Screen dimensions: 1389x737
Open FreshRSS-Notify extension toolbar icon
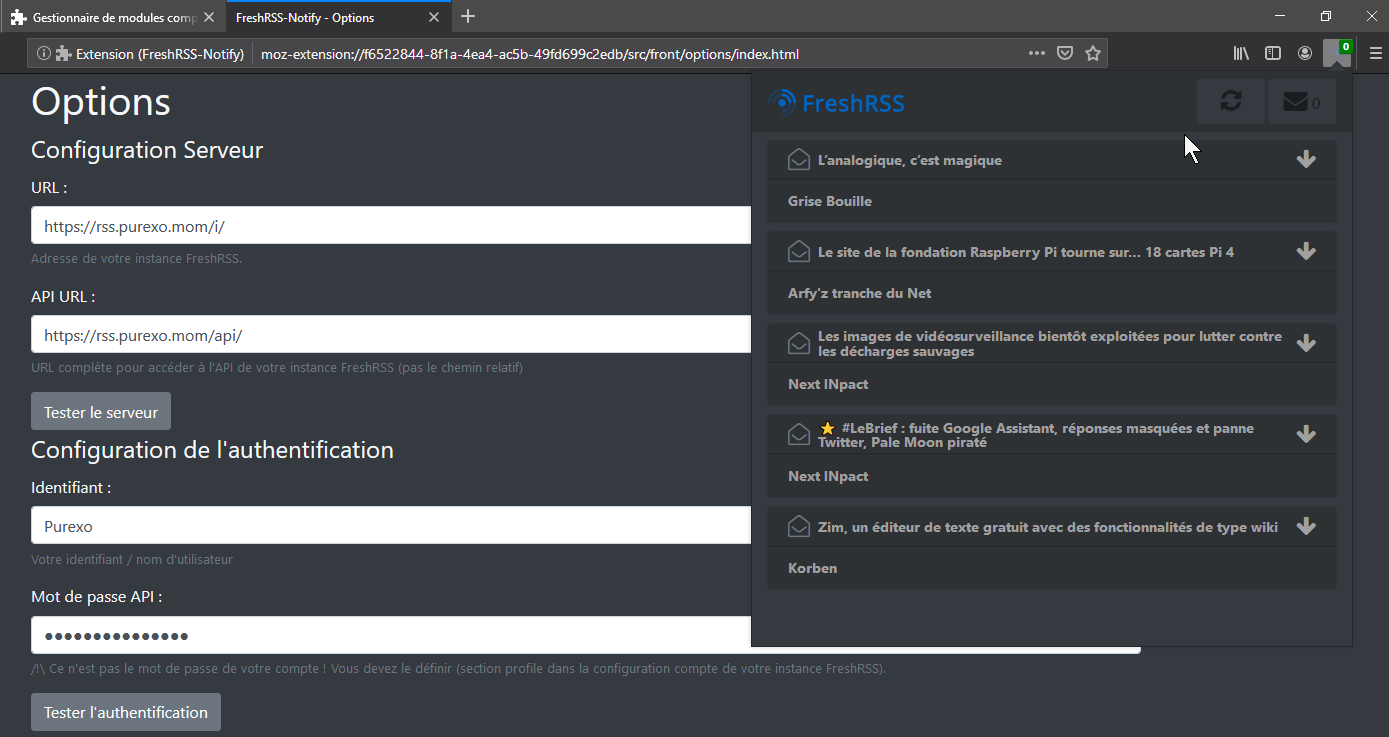(x=1337, y=53)
